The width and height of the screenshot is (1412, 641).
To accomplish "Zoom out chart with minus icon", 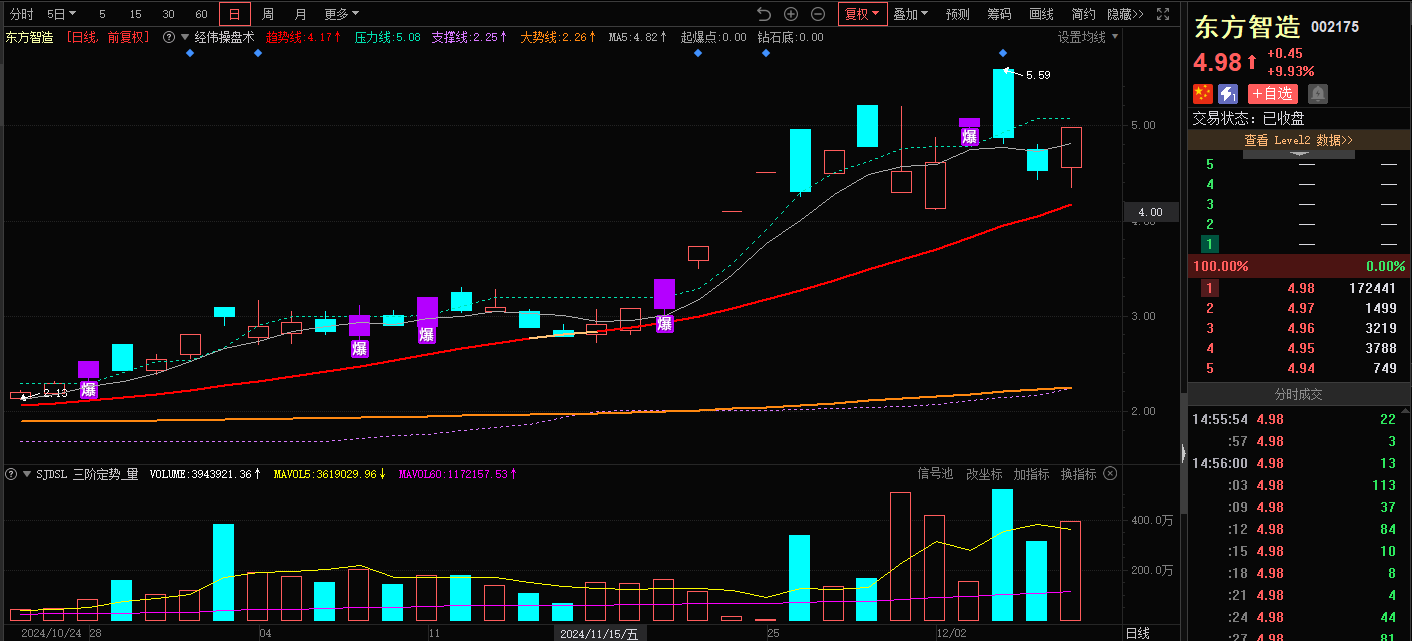I will click(818, 14).
